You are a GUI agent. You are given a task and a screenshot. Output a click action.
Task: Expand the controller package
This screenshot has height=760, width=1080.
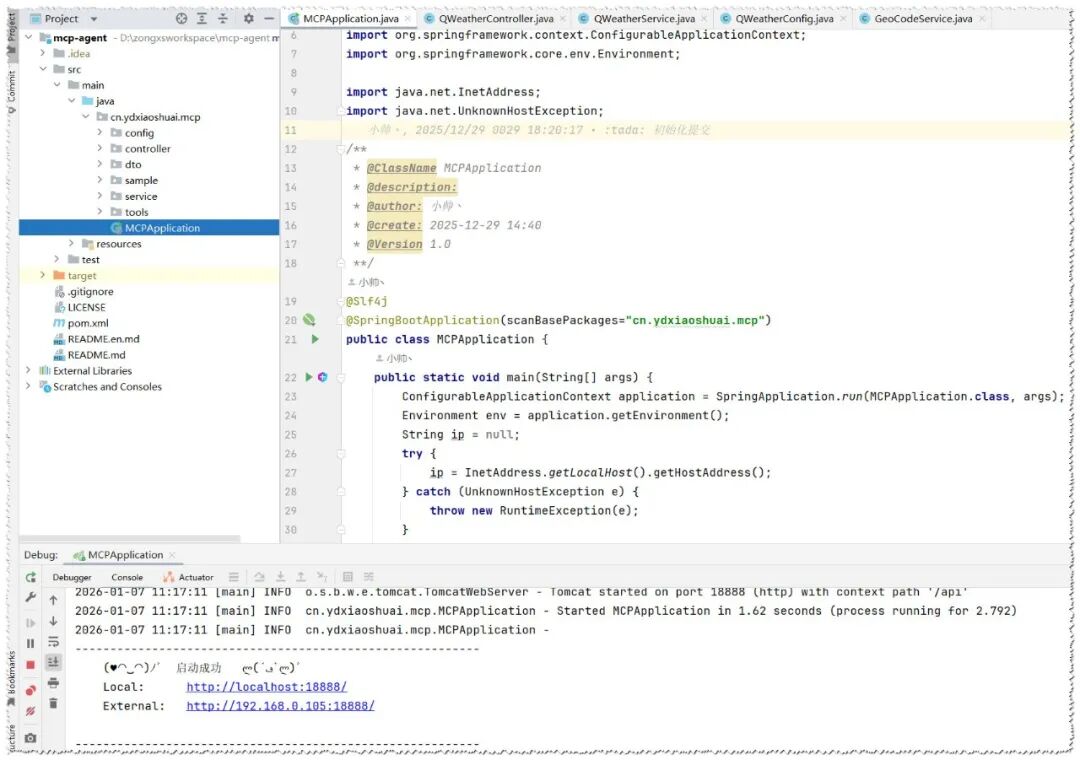[x=100, y=148]
